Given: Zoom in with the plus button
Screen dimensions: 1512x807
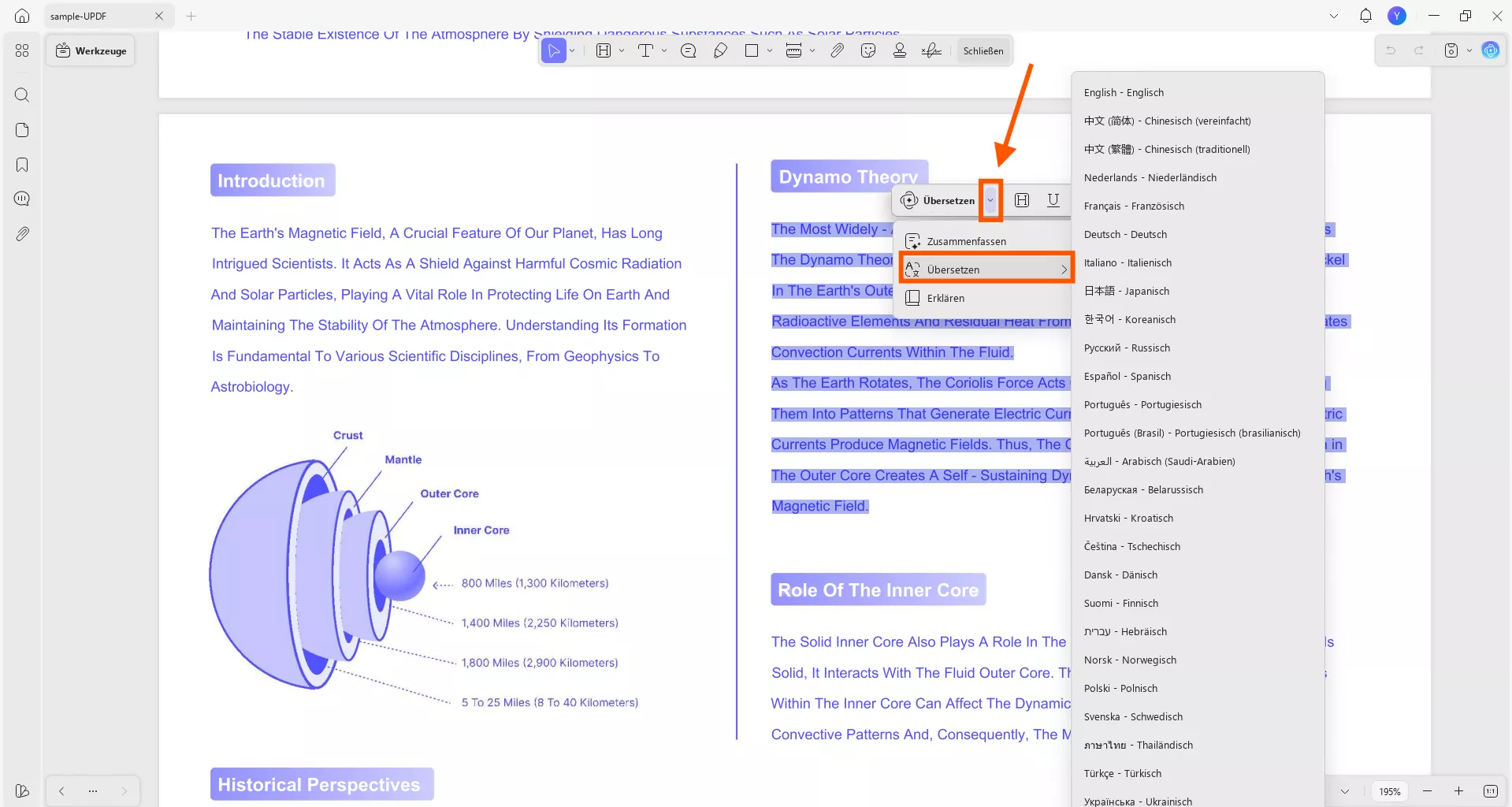Looking at the screenshot, I should (1458, 791).
